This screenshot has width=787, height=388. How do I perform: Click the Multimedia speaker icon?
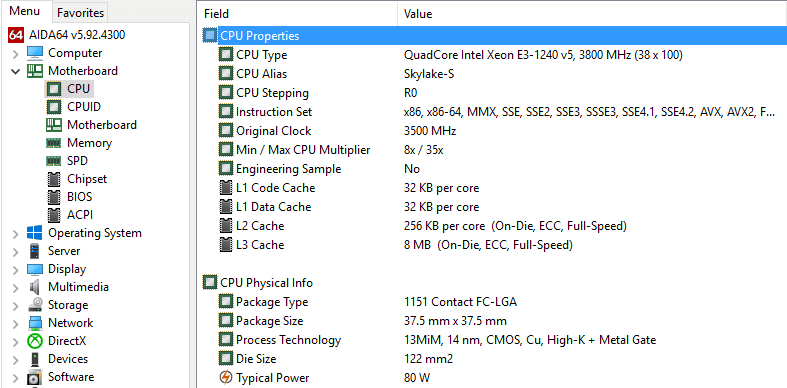35,287
